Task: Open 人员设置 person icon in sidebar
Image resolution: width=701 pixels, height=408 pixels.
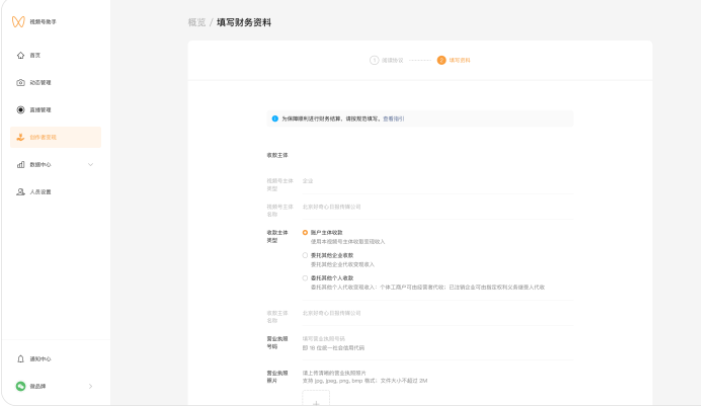Action: click(21, 192)
